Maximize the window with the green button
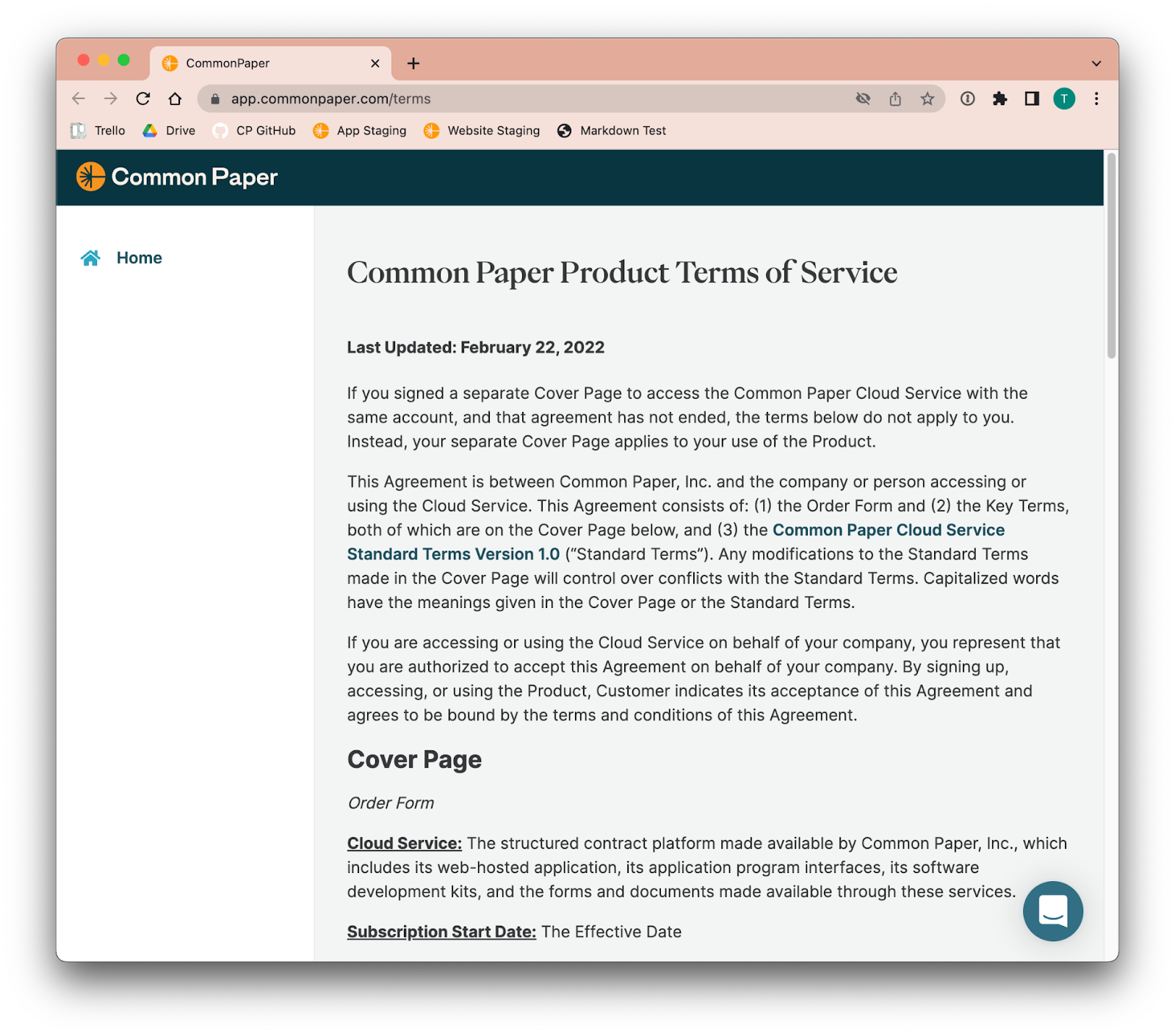 tap(123, 60)
